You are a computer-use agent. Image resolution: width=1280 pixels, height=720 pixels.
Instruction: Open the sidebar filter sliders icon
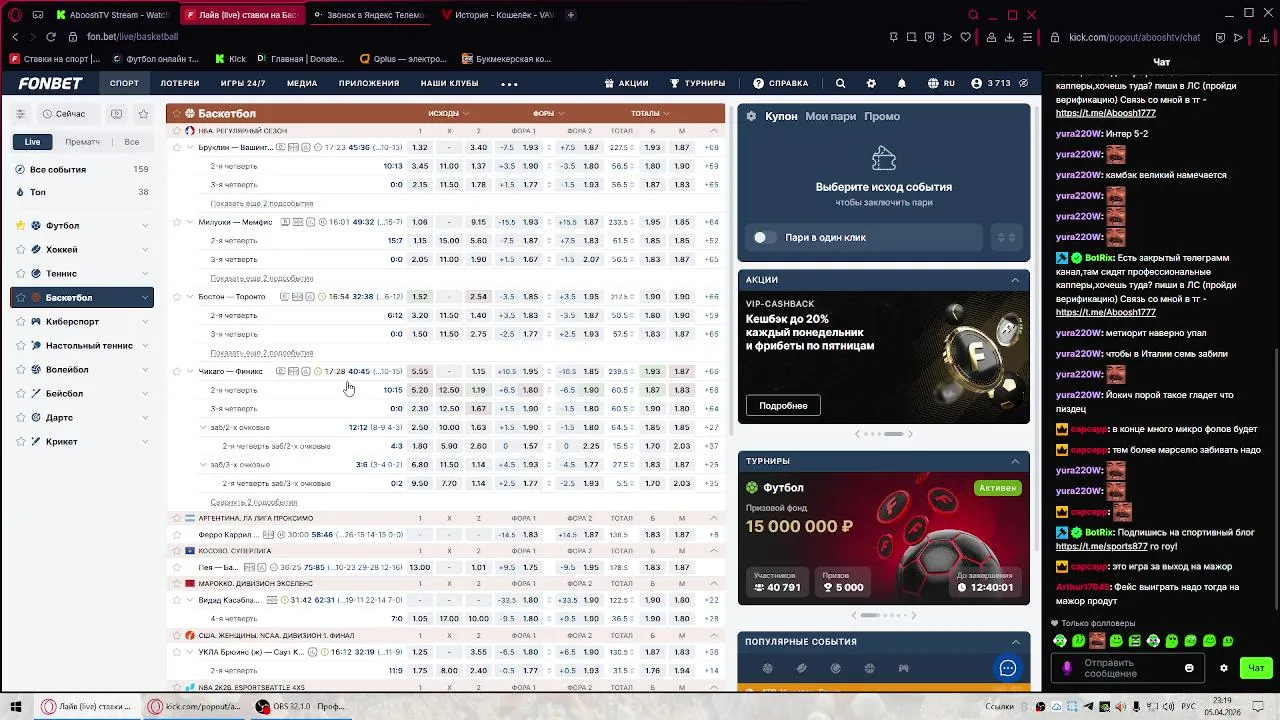20,114
